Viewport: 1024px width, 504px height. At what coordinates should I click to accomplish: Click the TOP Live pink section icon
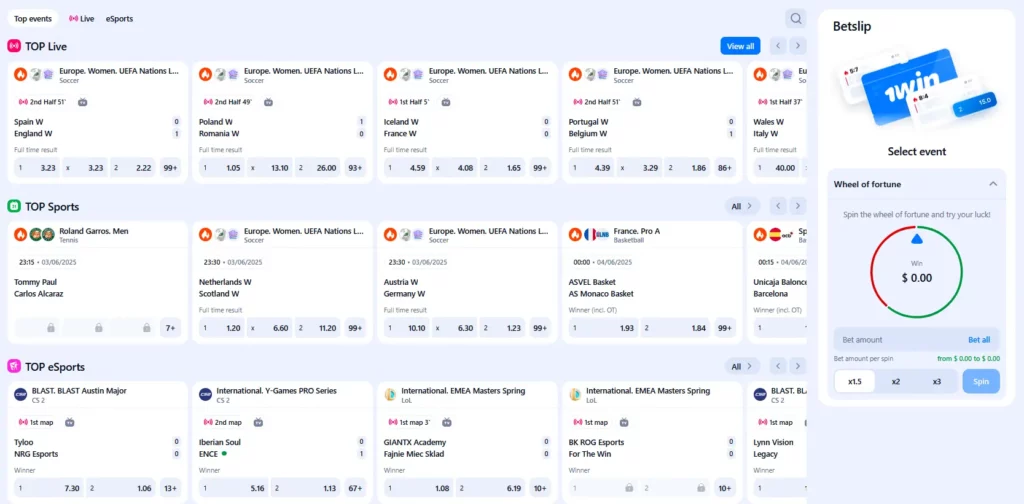[x=14, y=46]
